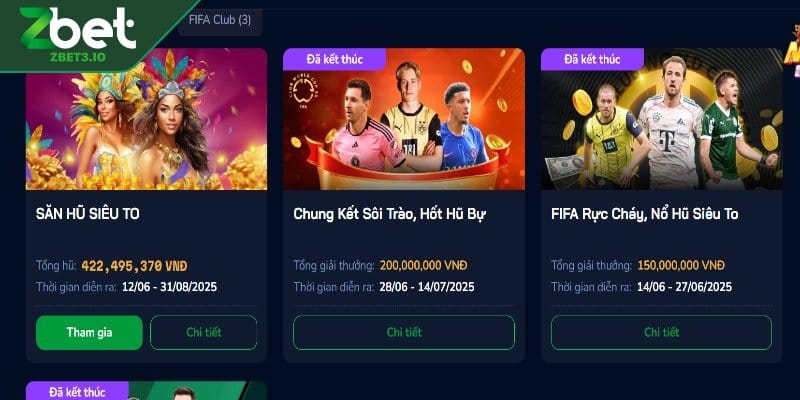Click the Club World Cup emblem icon

305,91
